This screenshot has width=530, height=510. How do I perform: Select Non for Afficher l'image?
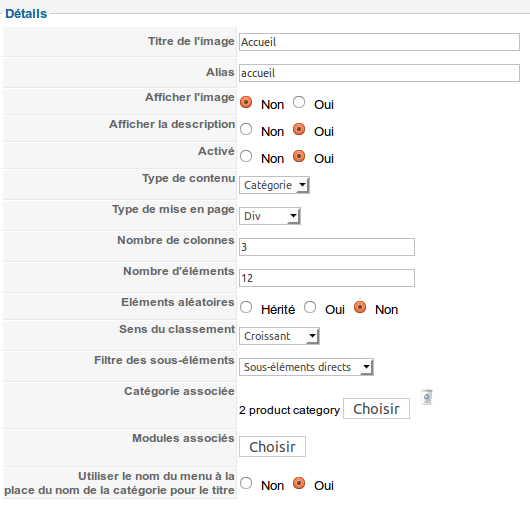246,102
